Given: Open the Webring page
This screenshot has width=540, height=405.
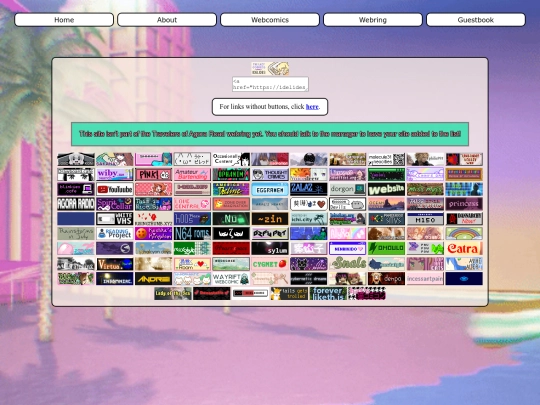Looking at the screenshot, I should coord(373,20).
